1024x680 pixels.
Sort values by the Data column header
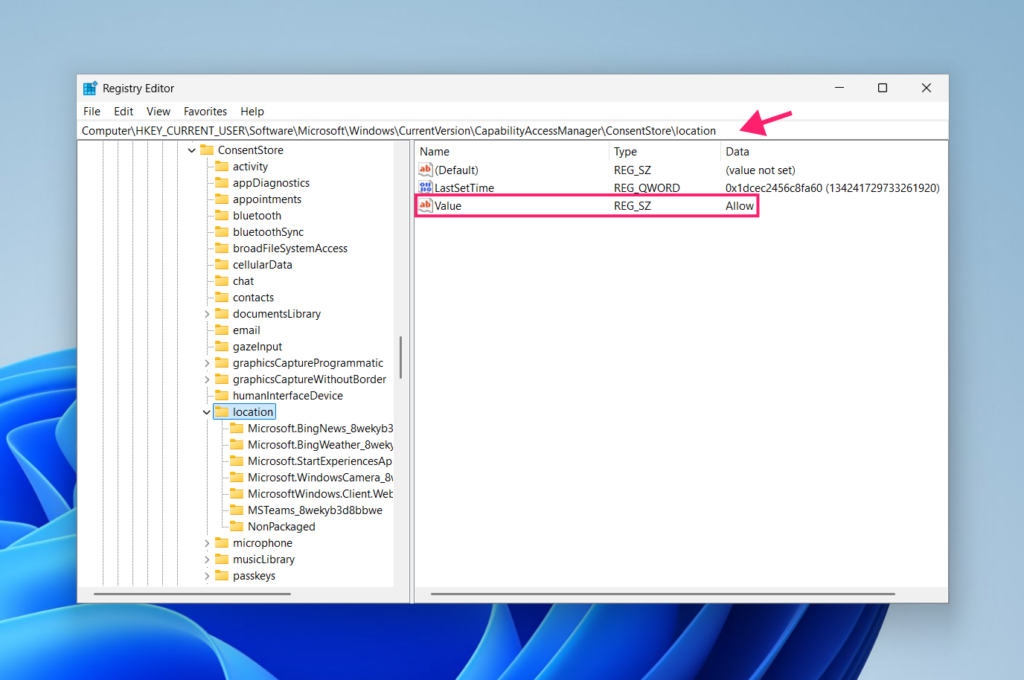[x=833, y=152]
